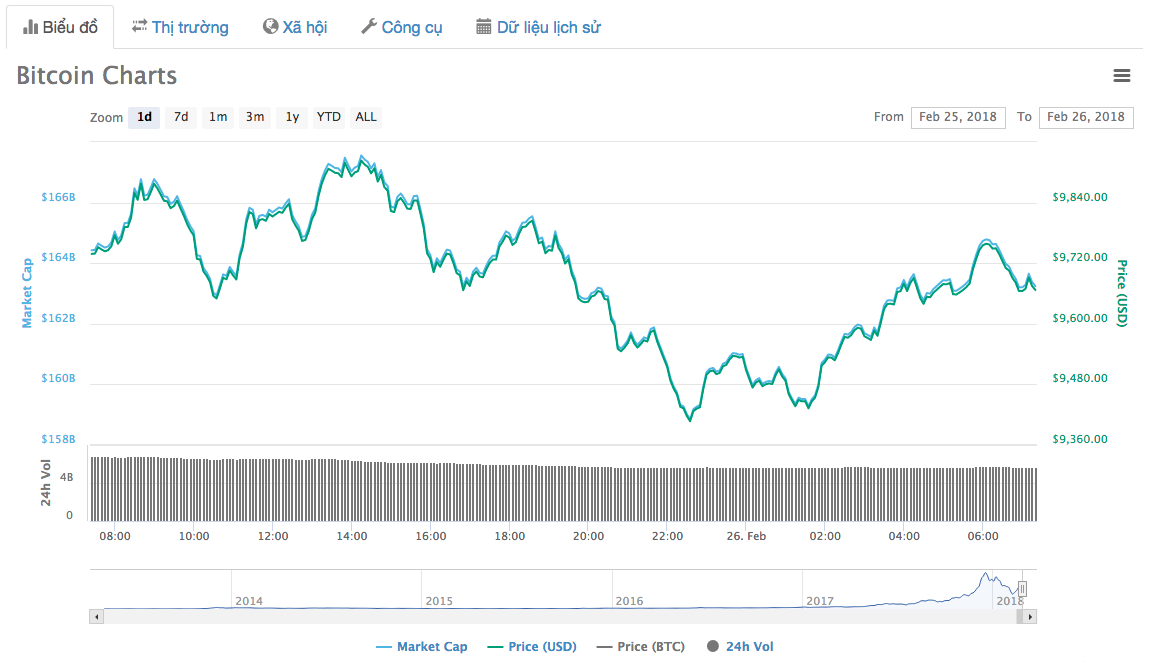Click the calendar icon for Dữ liệu lịch sử
The image size is (1160, 662).
pos(483,27)
